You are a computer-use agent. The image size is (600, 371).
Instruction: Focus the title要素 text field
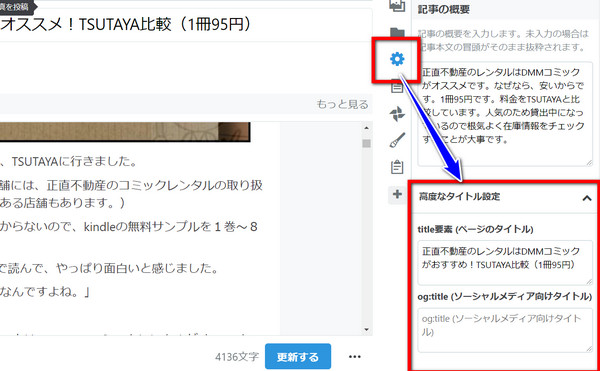505,262
